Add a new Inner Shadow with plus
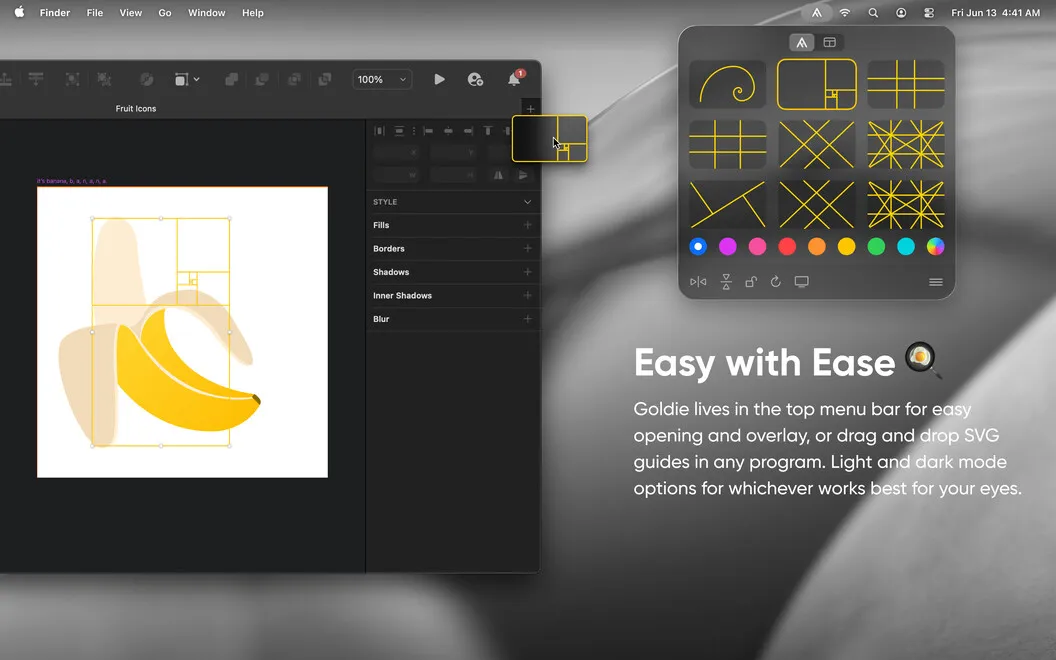The image size is (1056, 660). click(527, 296)
